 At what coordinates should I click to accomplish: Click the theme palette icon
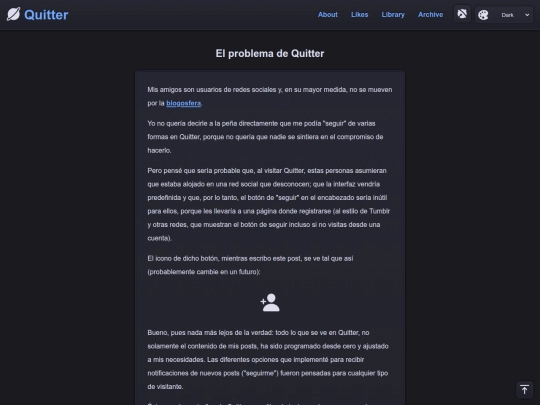click(x=483, y=15)
